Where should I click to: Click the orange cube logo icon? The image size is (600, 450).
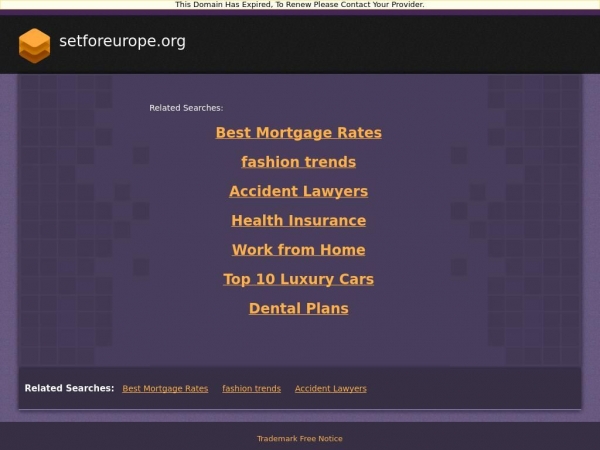coord(34,45)
